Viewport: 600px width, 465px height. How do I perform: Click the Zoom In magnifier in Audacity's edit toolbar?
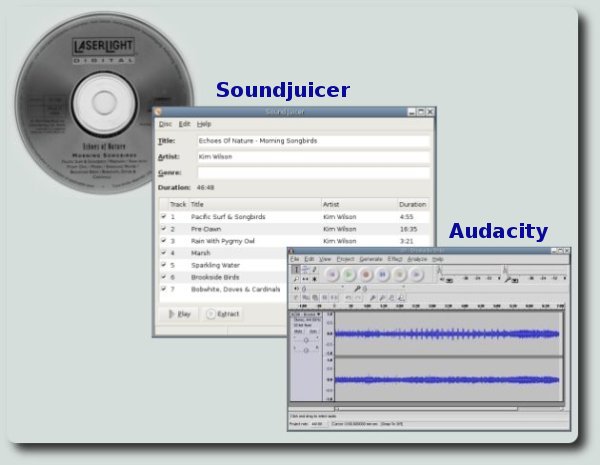373,298
